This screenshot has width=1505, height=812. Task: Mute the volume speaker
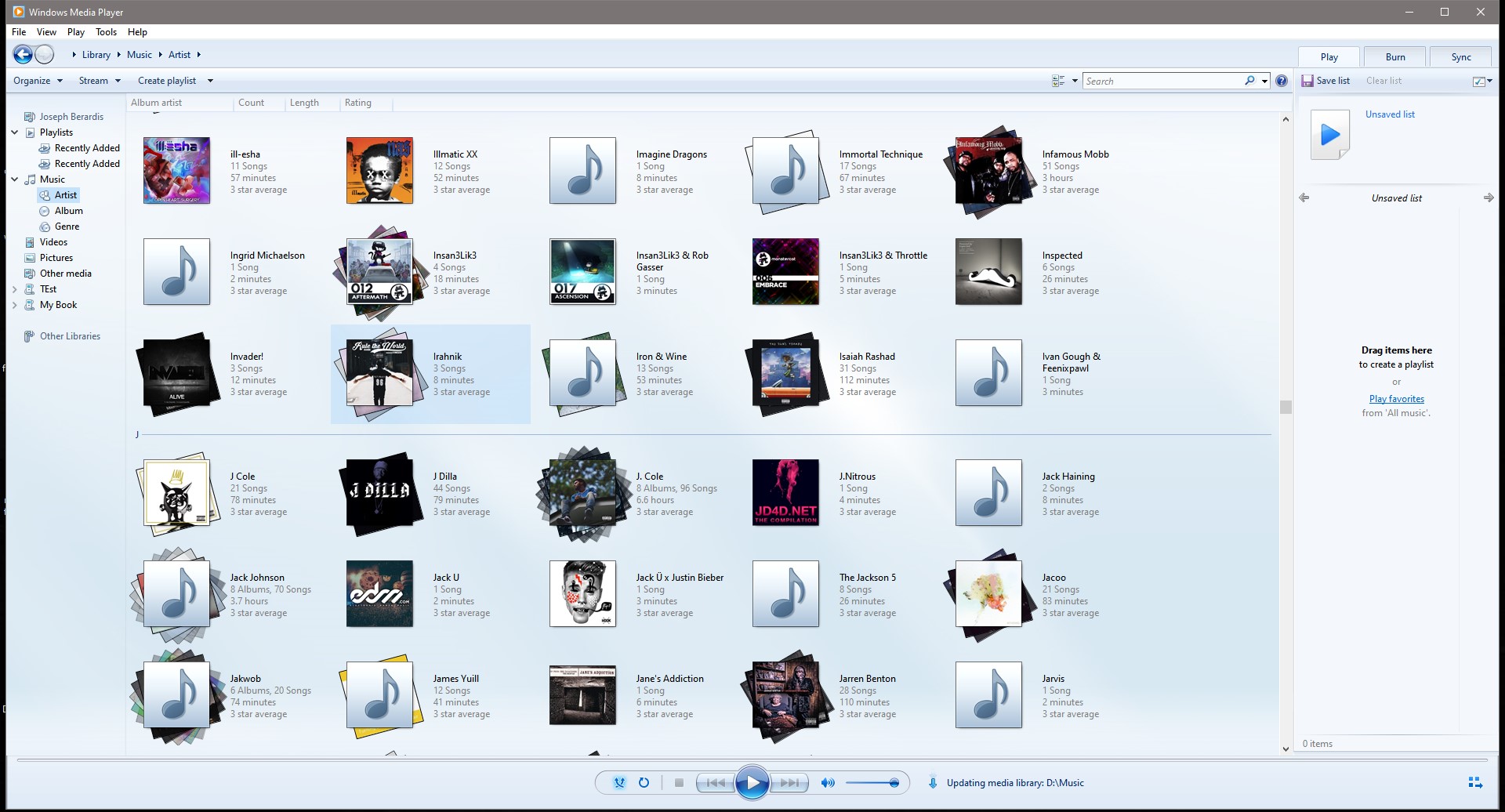[827, 782]
